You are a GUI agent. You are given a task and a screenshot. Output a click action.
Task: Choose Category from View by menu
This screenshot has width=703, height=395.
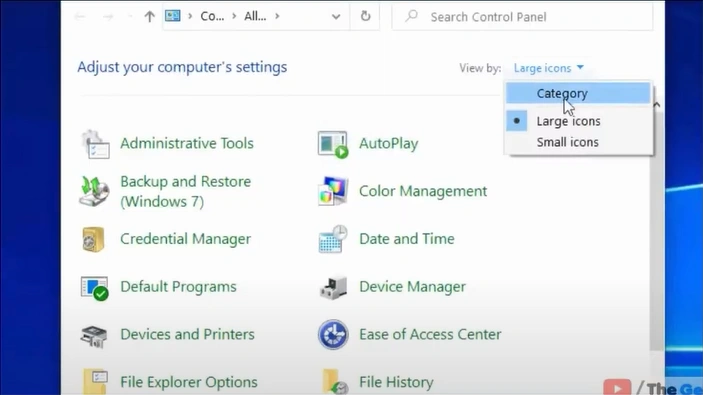point(578,93)
